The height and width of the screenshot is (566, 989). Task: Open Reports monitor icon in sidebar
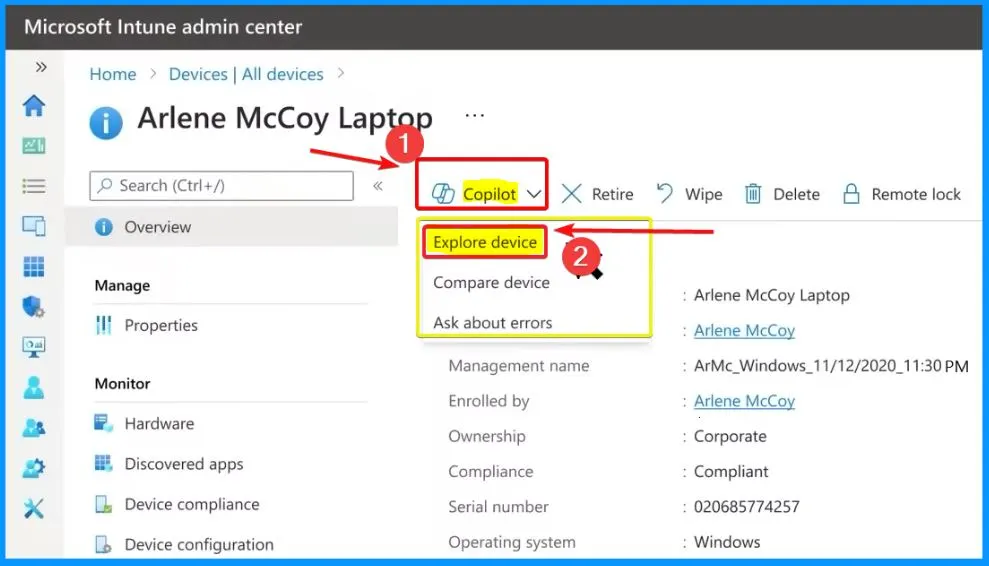[x=34, y=347]
